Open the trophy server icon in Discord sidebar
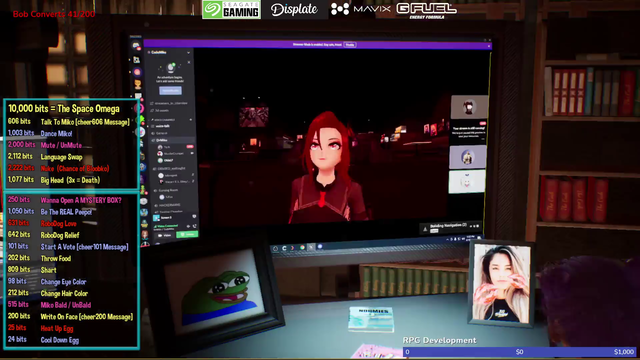This screenshot has width=640, height=360. click(x=138, y=85)
